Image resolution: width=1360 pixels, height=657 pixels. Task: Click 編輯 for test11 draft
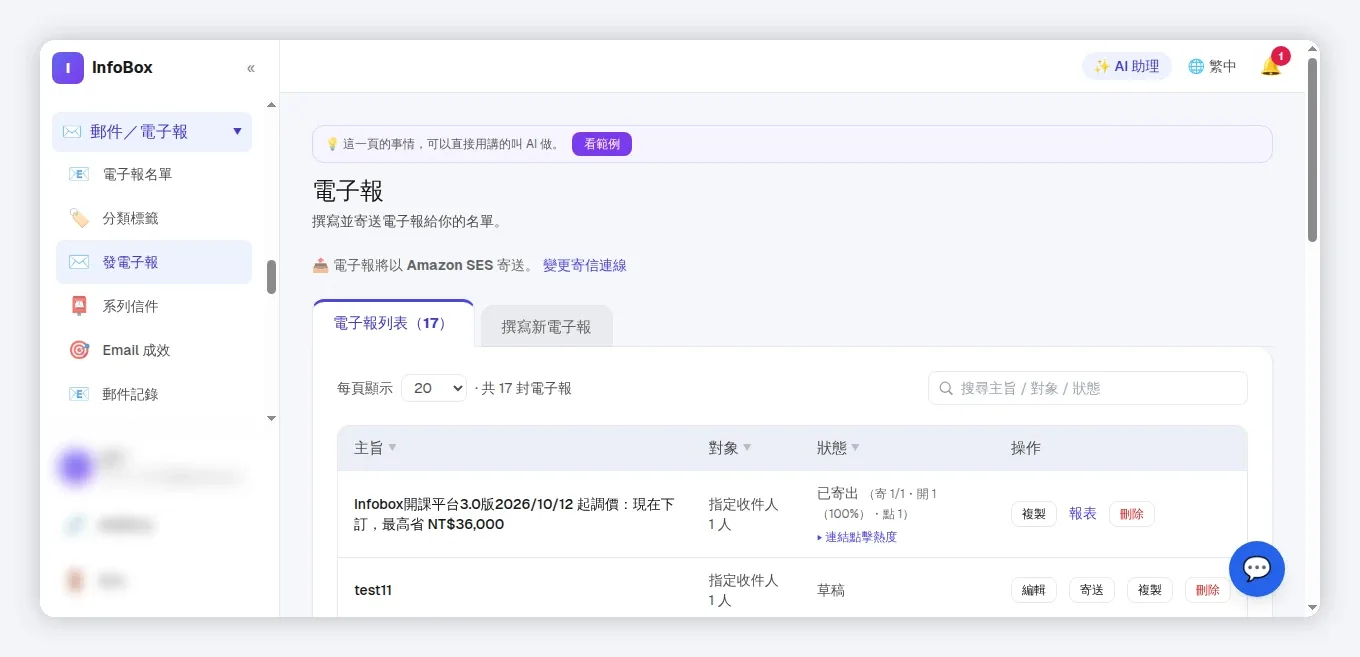1034,590
